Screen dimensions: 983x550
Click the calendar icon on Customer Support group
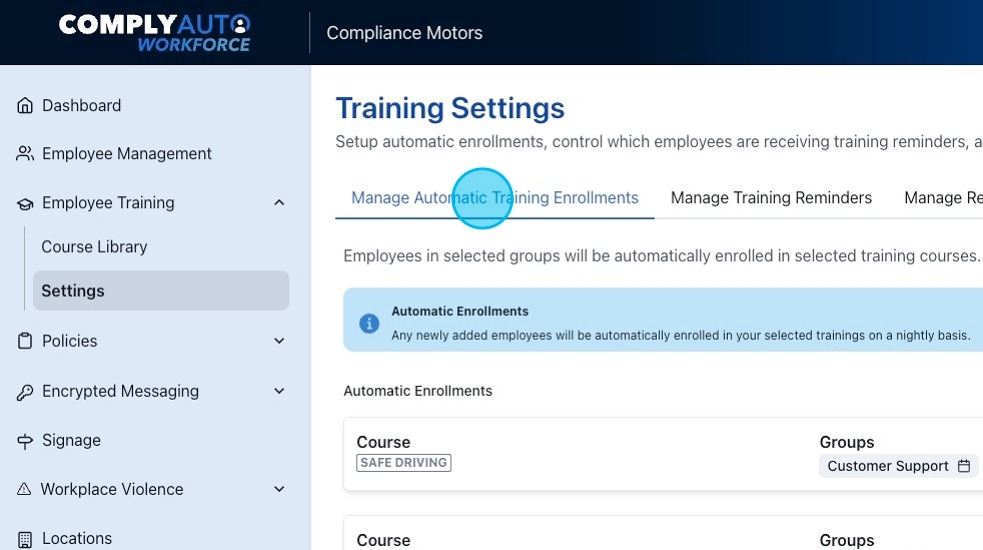click(964, 466)
